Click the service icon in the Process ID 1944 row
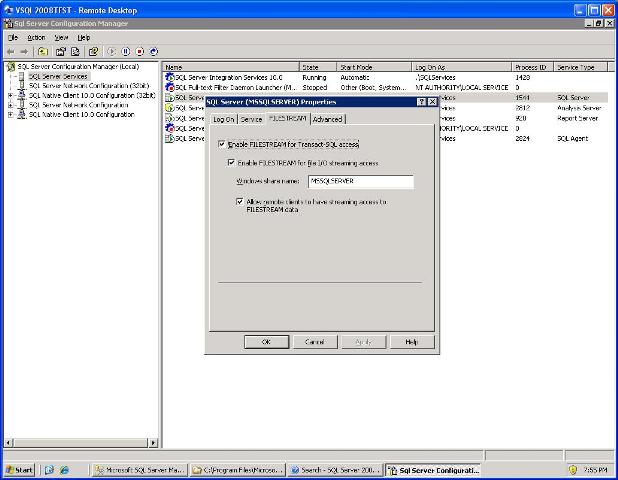Image resolution: width=618 pixels, height=480 pixels. click(170, 97)
